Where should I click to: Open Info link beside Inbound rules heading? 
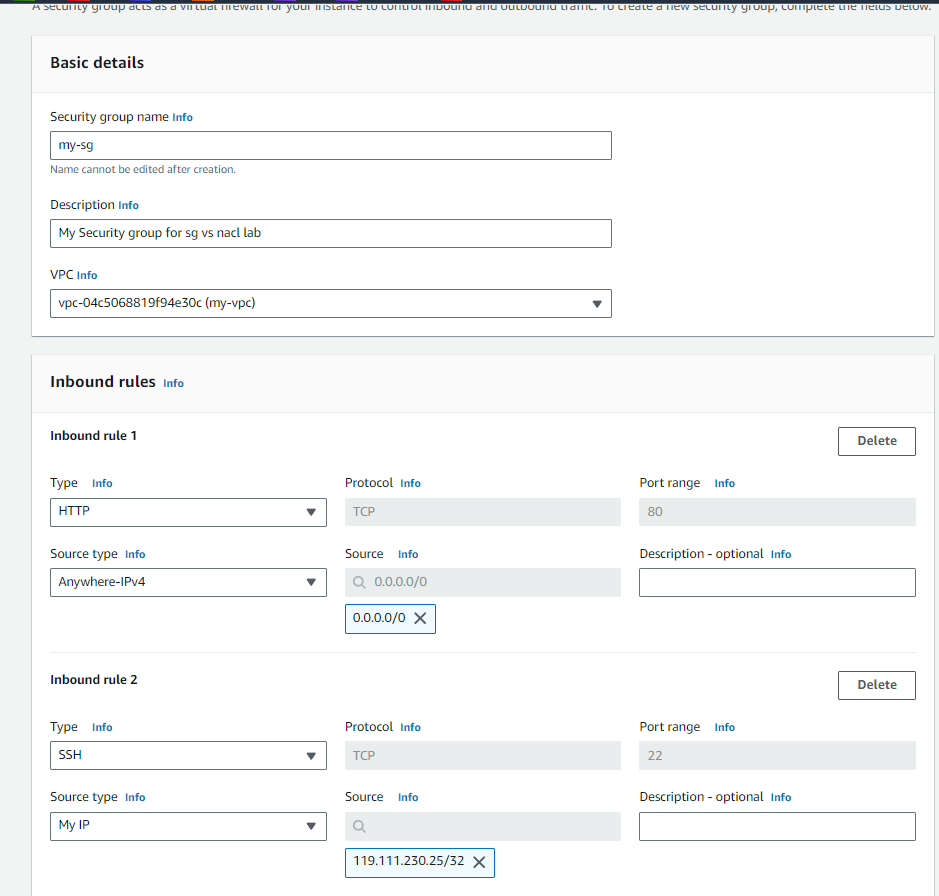(174, 383)
